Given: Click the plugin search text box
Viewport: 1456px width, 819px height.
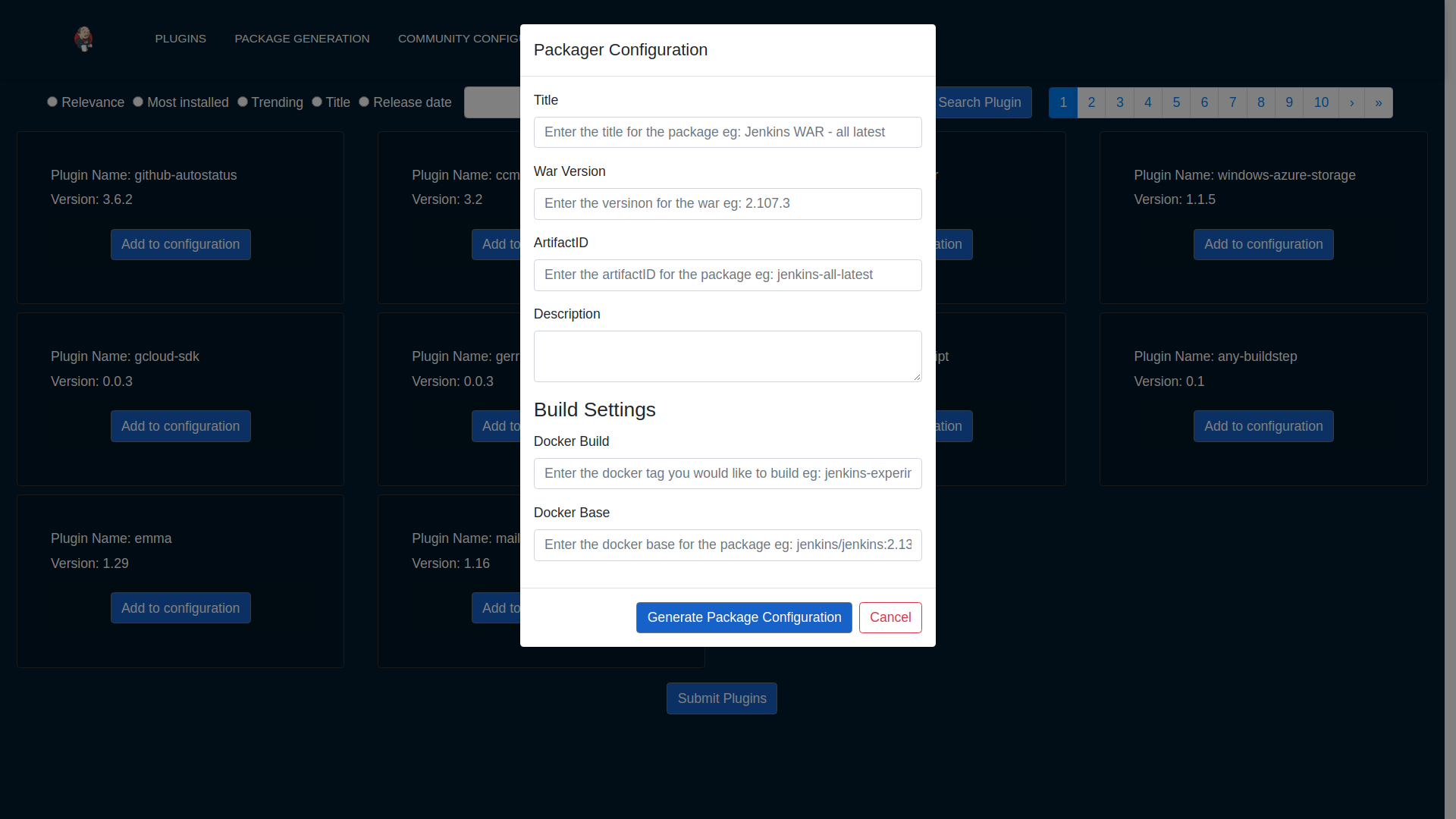Looking at the screenshot, I should (x=491, y=102).
